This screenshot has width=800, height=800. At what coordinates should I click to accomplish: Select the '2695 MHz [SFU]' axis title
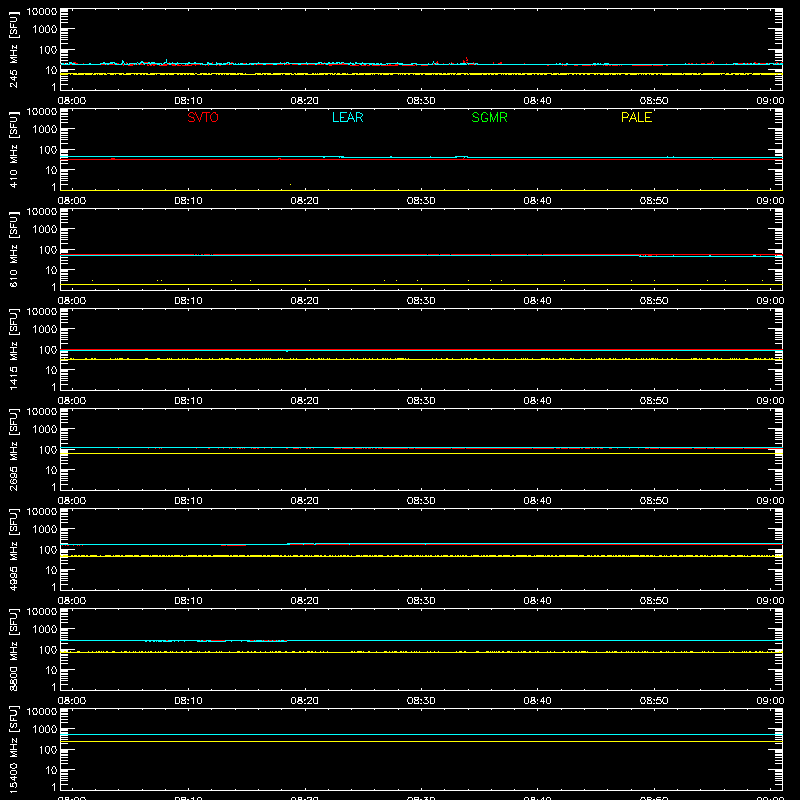(14, 449)
